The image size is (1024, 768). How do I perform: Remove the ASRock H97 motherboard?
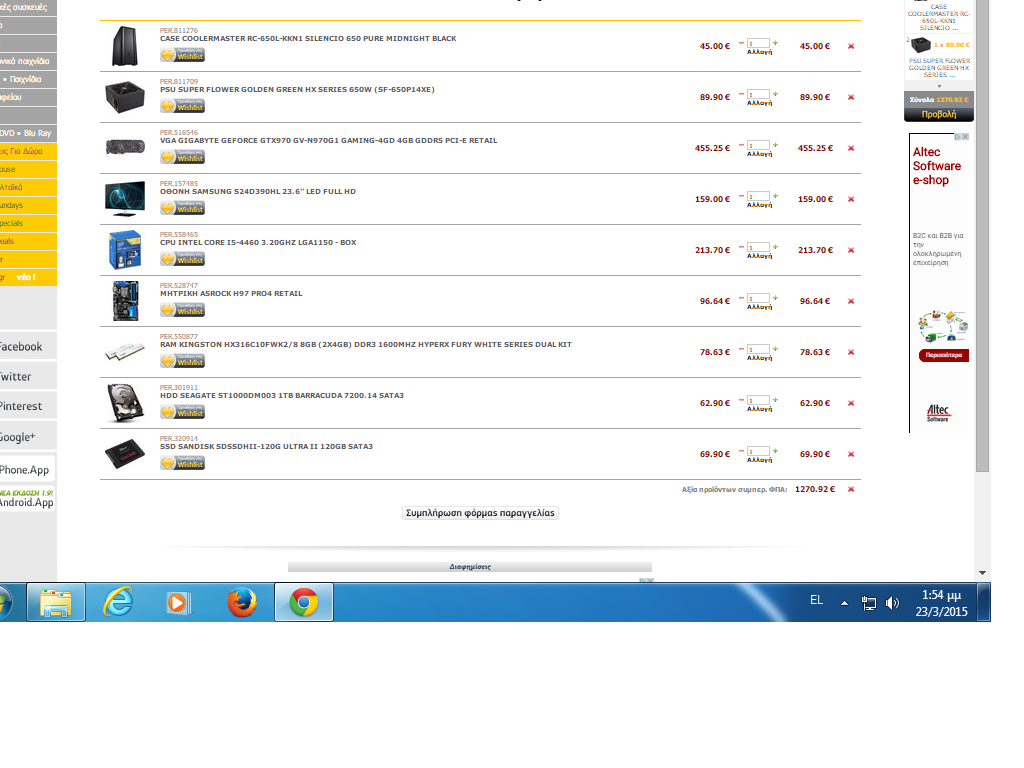[851, 301]
